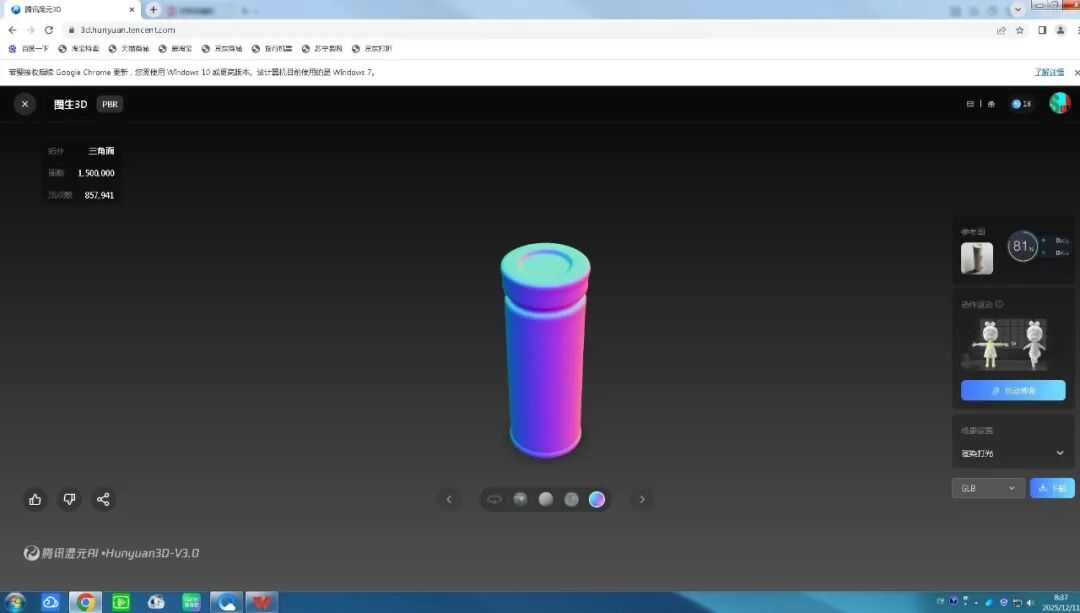Go to next model with right arrow
This screenshot has height=613, width=1080.
[642, 499]
